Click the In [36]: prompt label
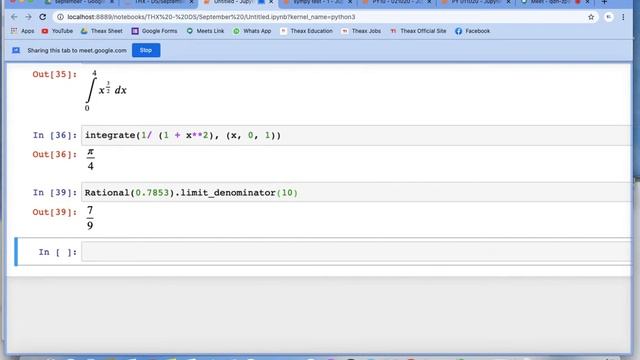Image resolution: width=640 pixels, height=360 pixels. pos(55,135)
